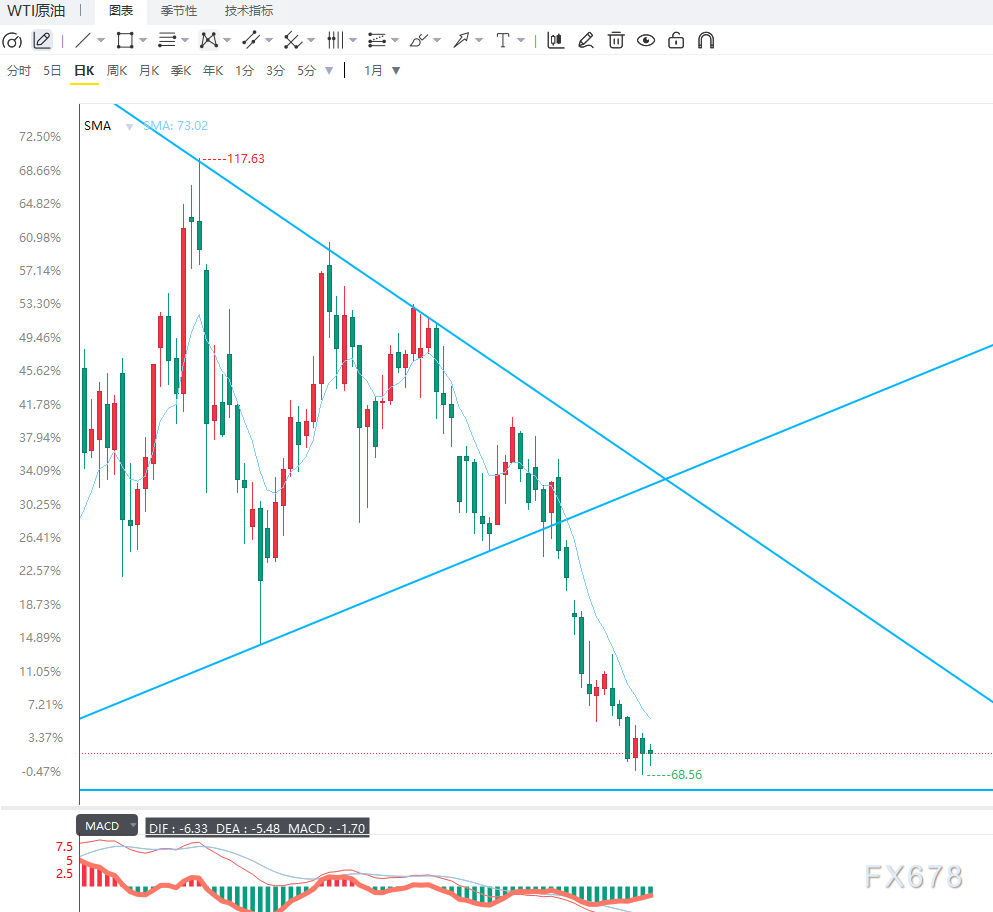Select the straight line drawing tool

(83, 41)
